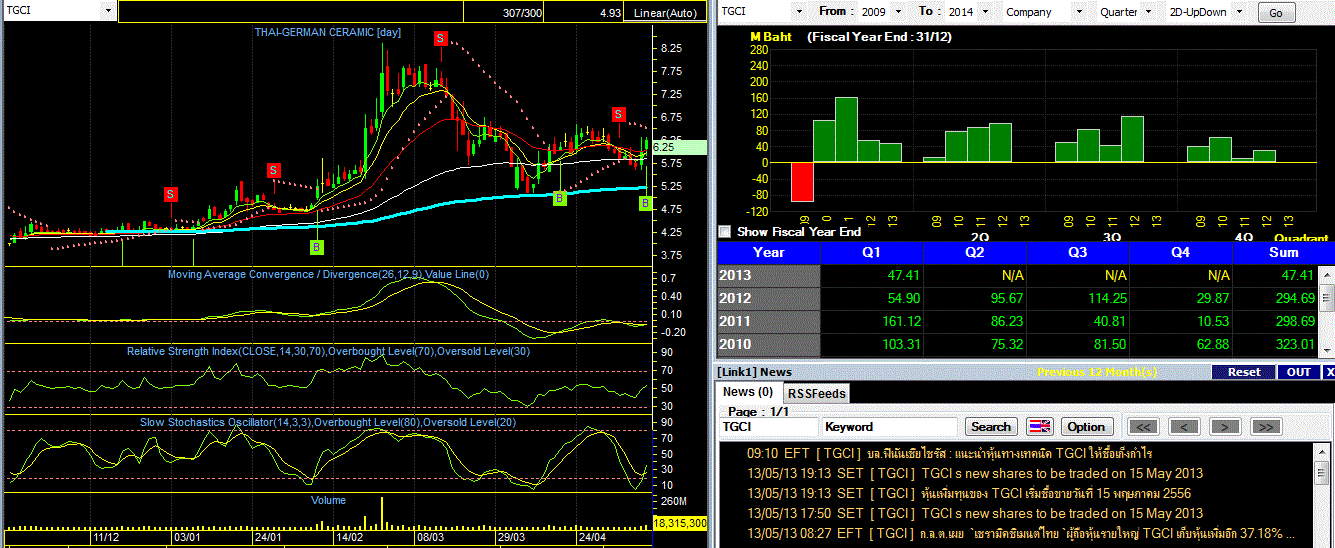This screenshot has height=548, width=1335.
Task: Close the news panel with X
Action: click(1328, 372)
